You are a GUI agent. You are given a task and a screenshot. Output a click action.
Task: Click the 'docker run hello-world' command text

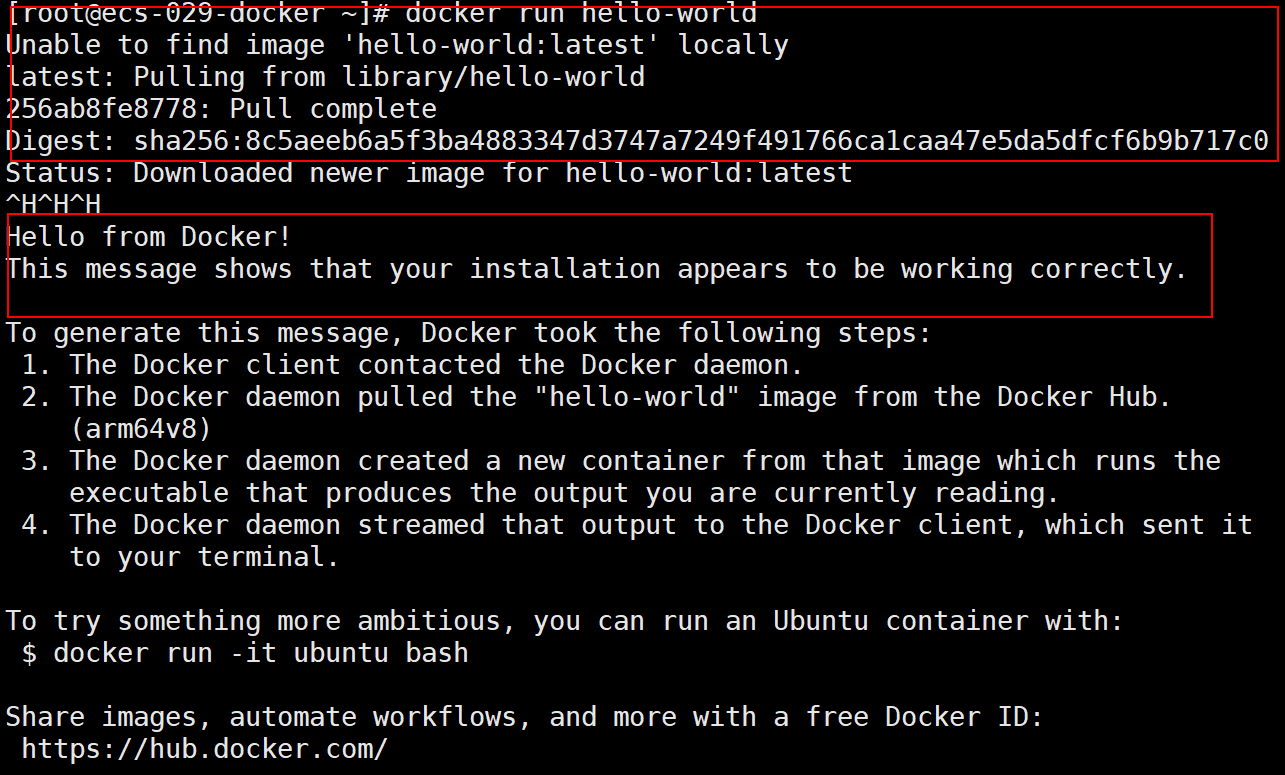[581, 13]
